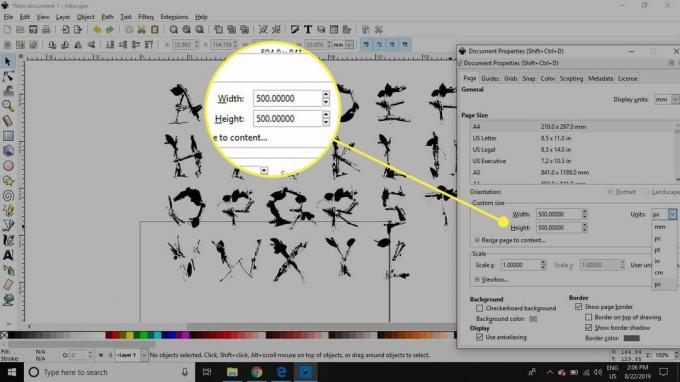The height and width of the screenshot is (382, 680).
Task: Click the Cut scissors icon
Action: click(141, 29)
